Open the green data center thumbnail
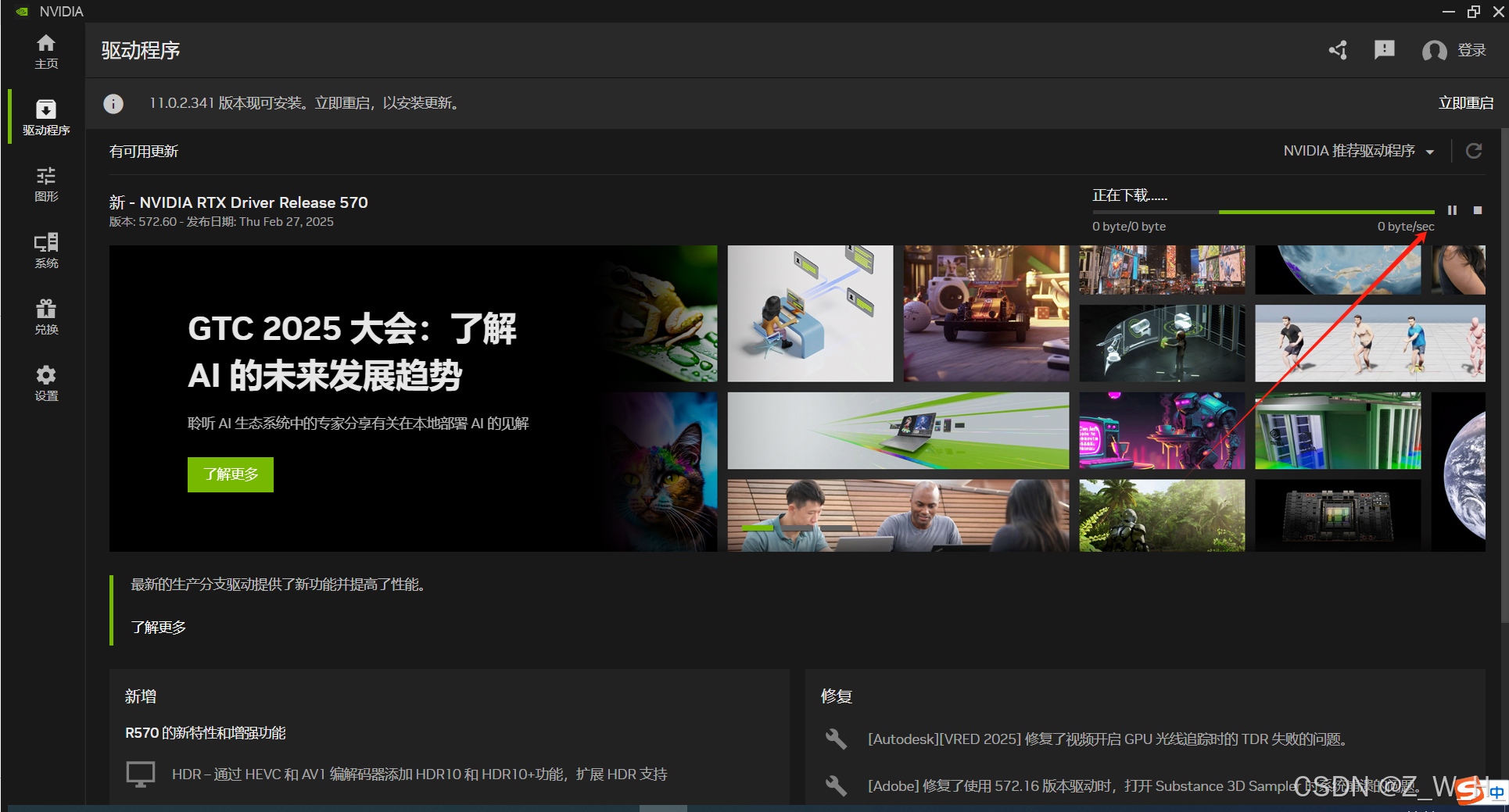Image resolution: width=1509 pixels, height=812 pixels. point(1338,431)
